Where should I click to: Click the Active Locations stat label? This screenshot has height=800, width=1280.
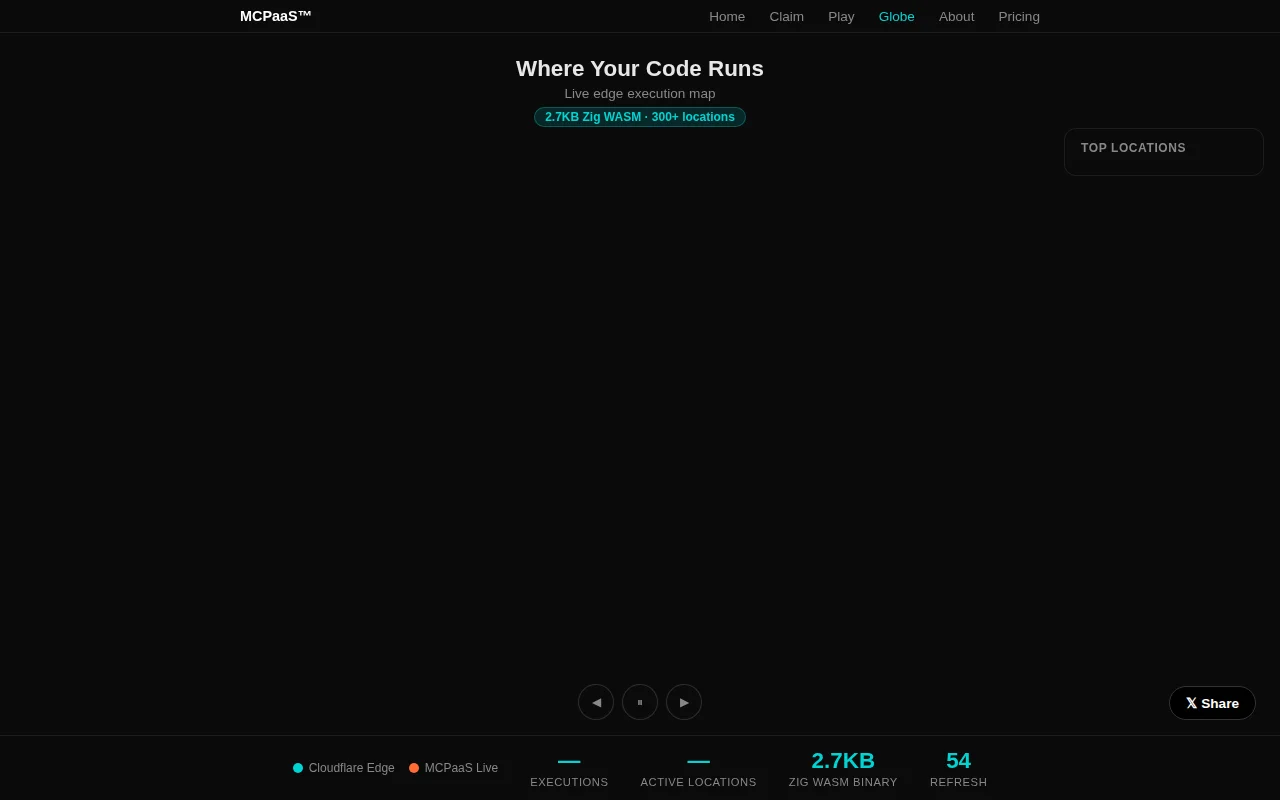click(698, 782)
